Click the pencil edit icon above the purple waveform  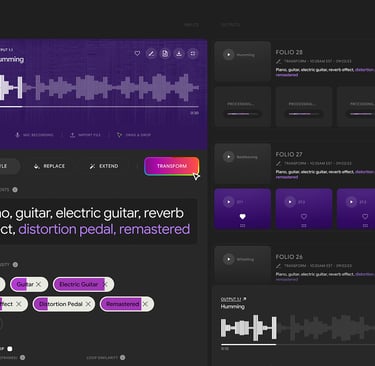click(151, 53)
